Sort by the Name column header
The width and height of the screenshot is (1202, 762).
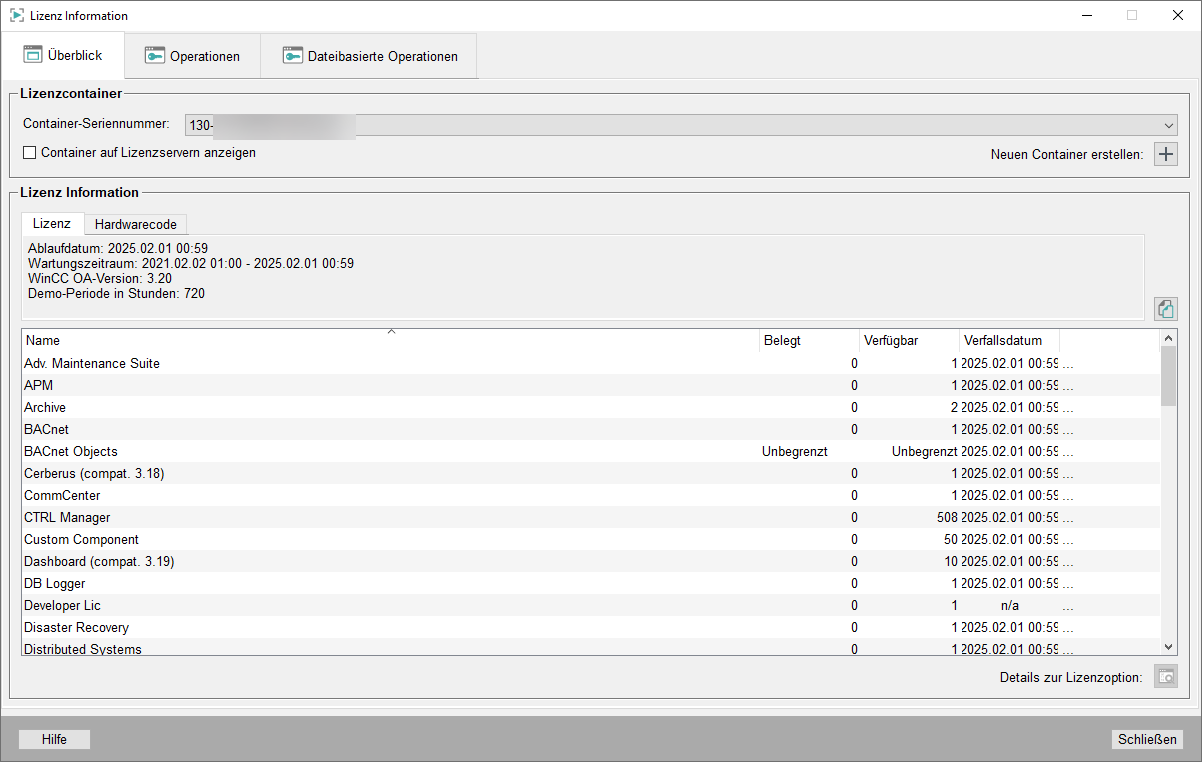[391, 340]
